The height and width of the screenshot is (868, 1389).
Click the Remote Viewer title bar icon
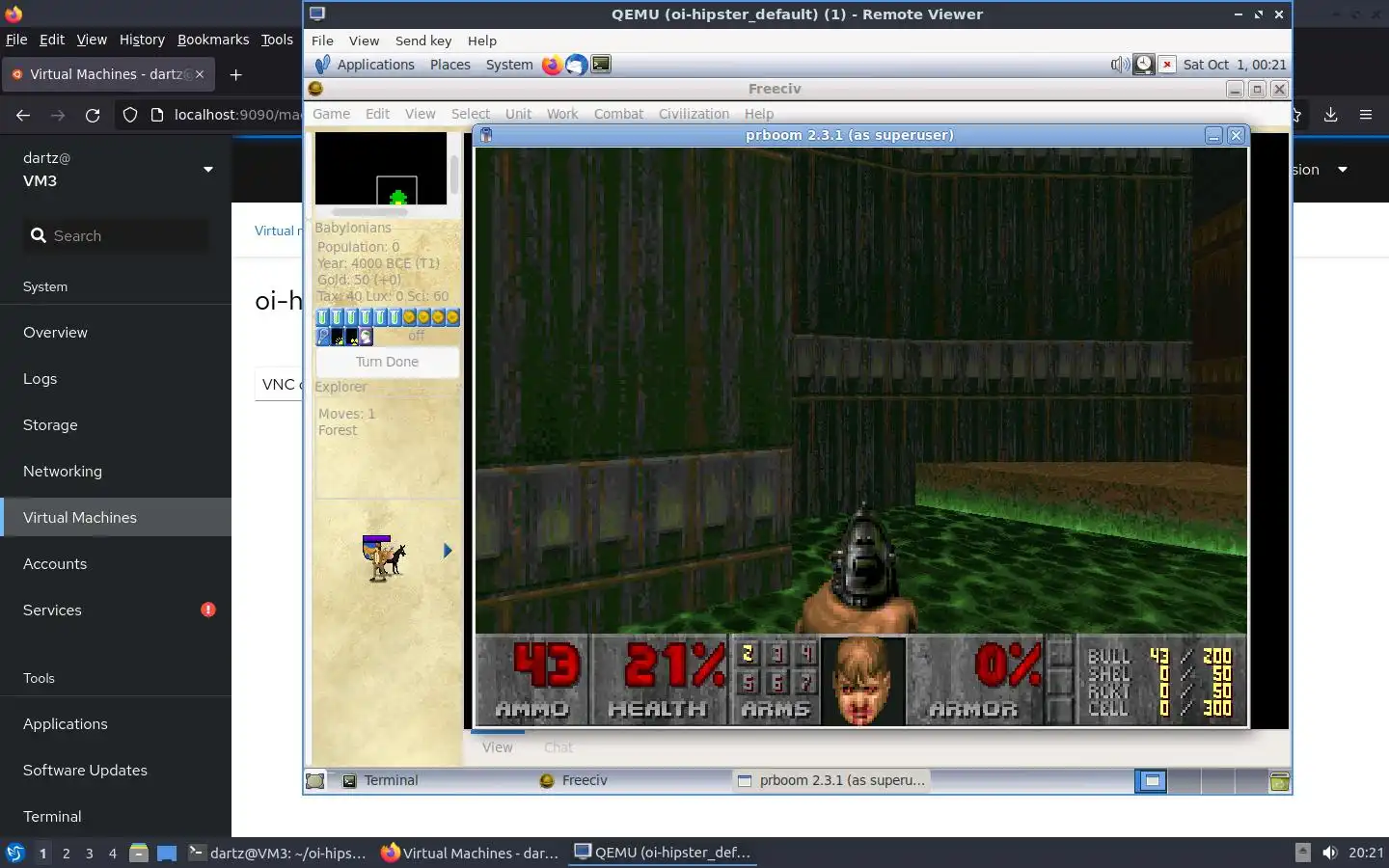coord(317,14)
